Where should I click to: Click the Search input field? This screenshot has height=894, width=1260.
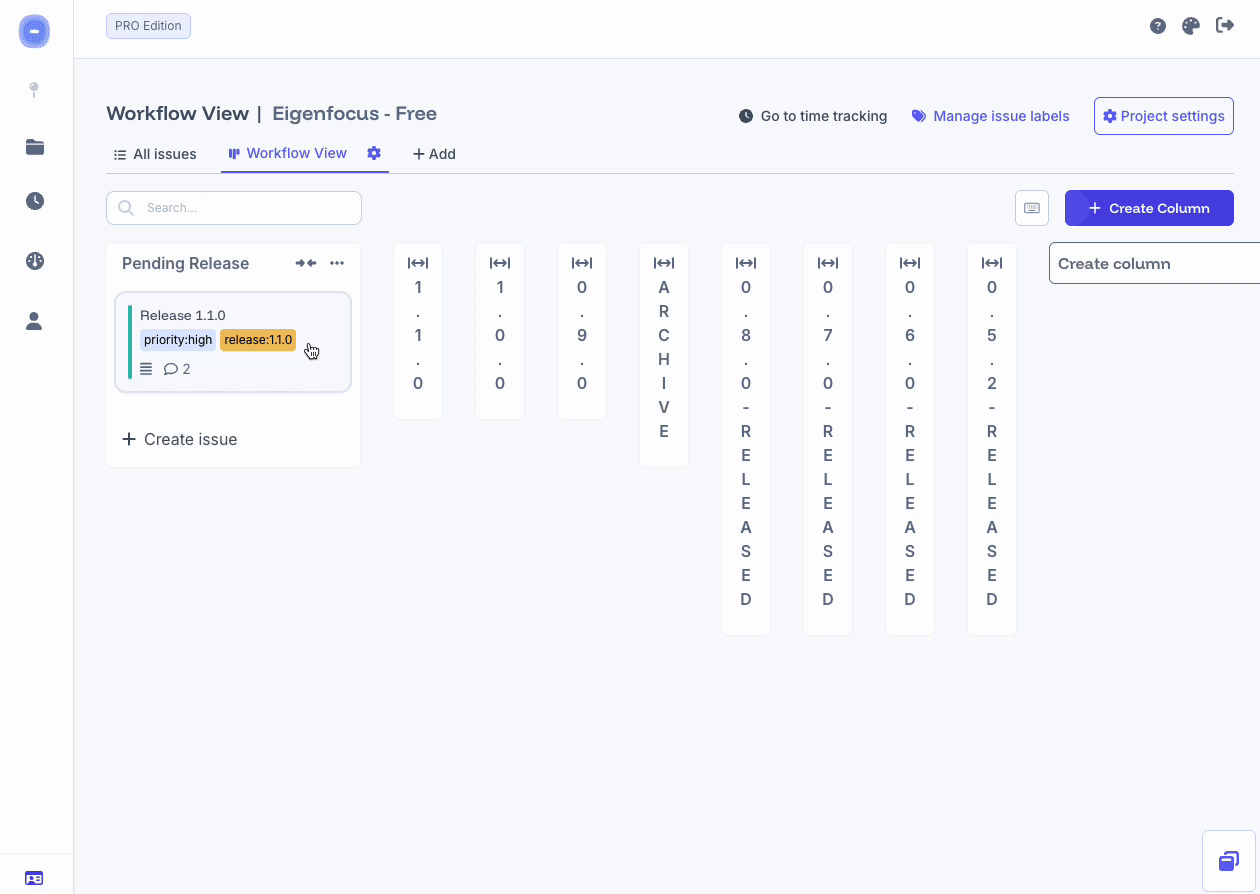click(234, 208)
